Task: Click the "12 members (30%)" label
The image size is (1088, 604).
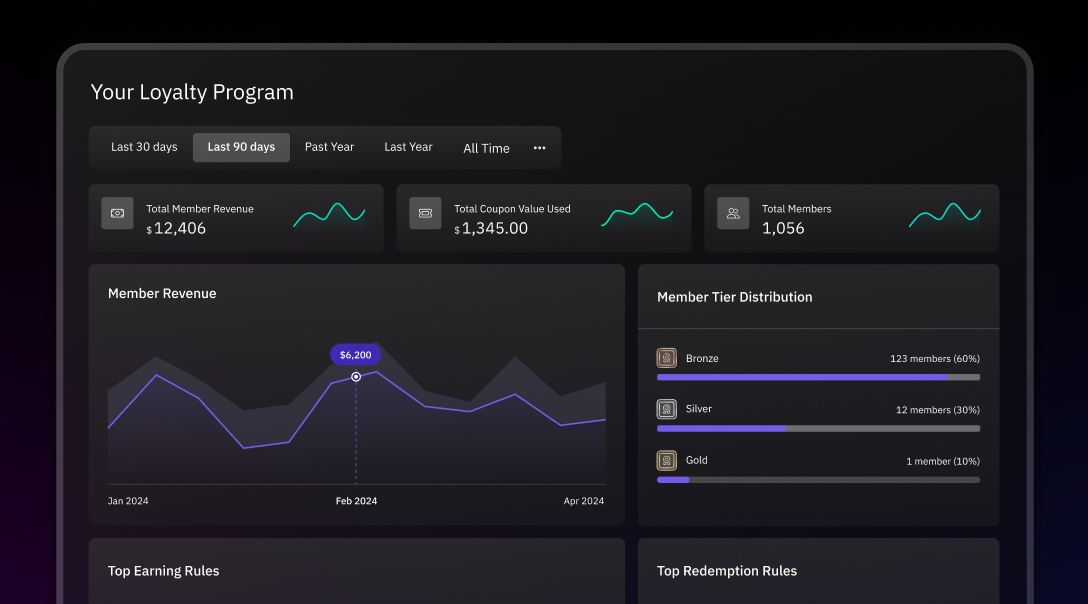Action: (937, 410)
